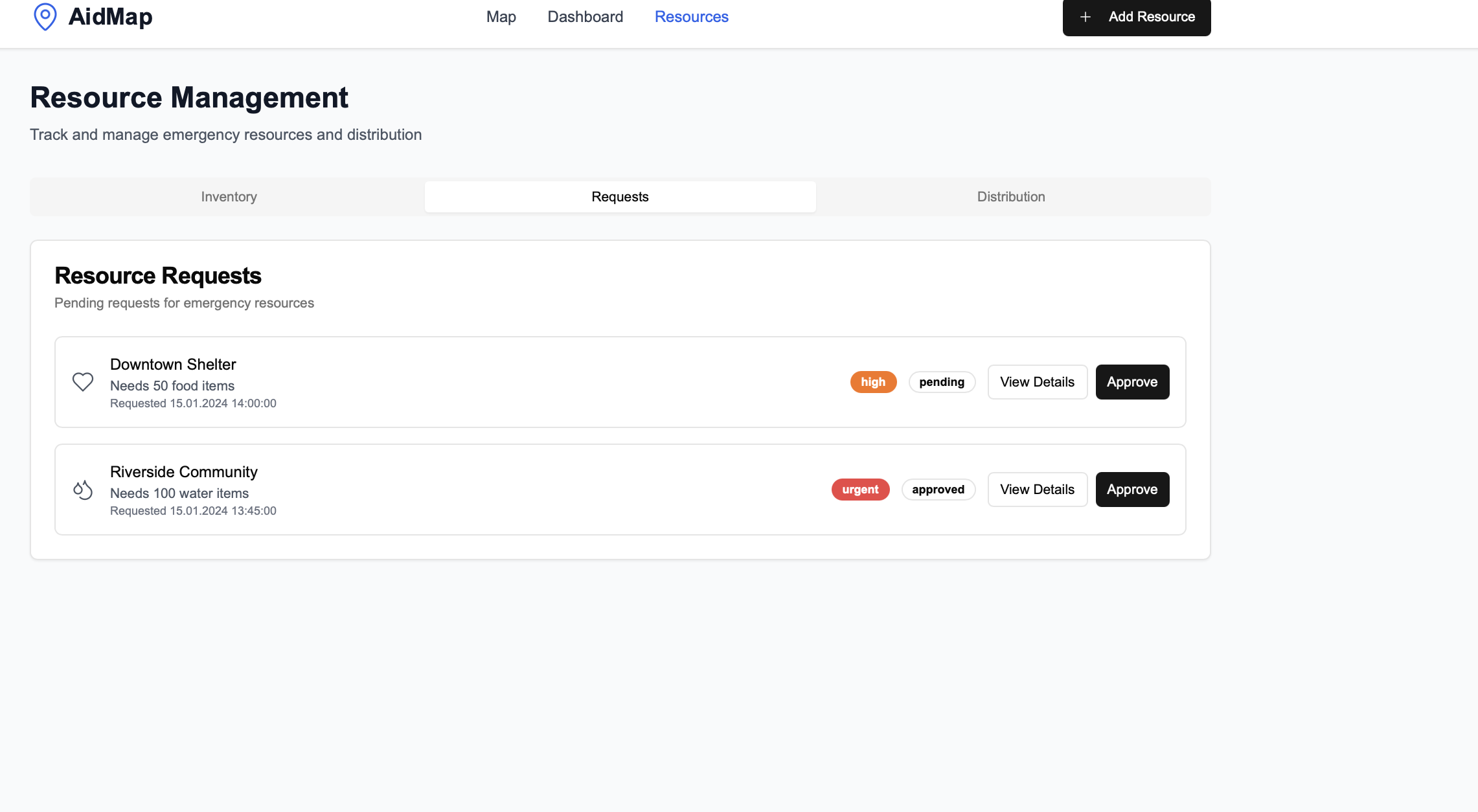Image resolution: width=1478 pixels, height=812 pixels.
Task: Click the orange high priority badge
Action: click(x=872, y=382)
